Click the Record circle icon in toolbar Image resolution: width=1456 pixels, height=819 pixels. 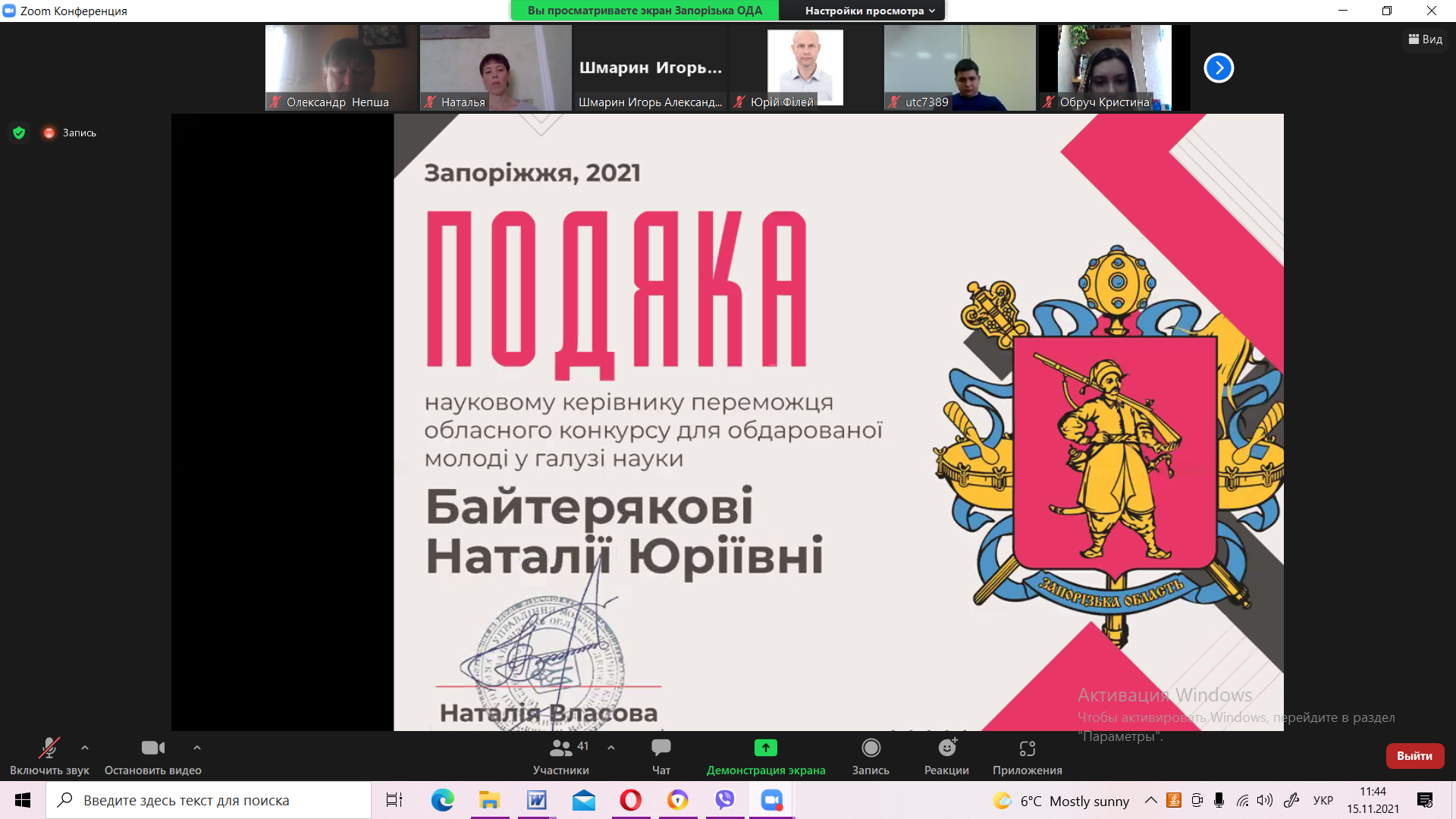(871, 748)
